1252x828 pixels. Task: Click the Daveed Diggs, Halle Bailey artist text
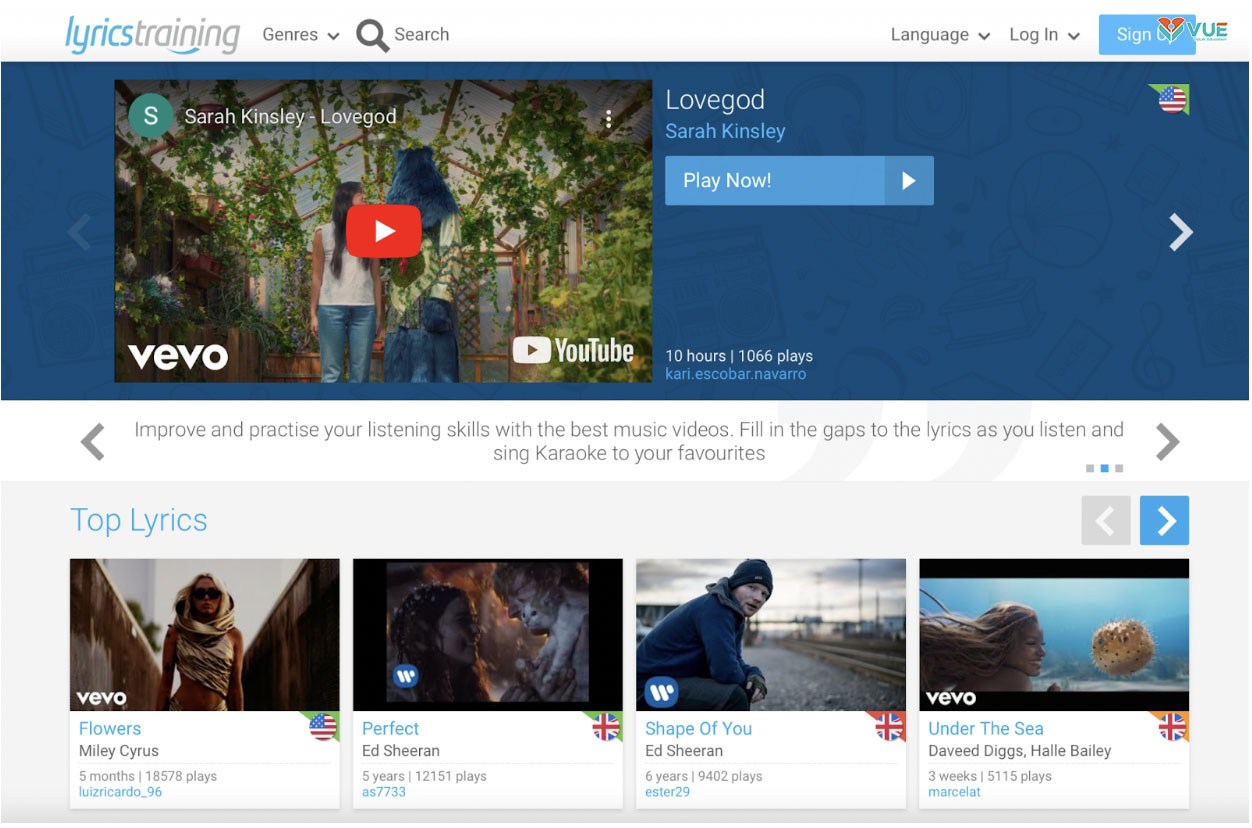1019,751
